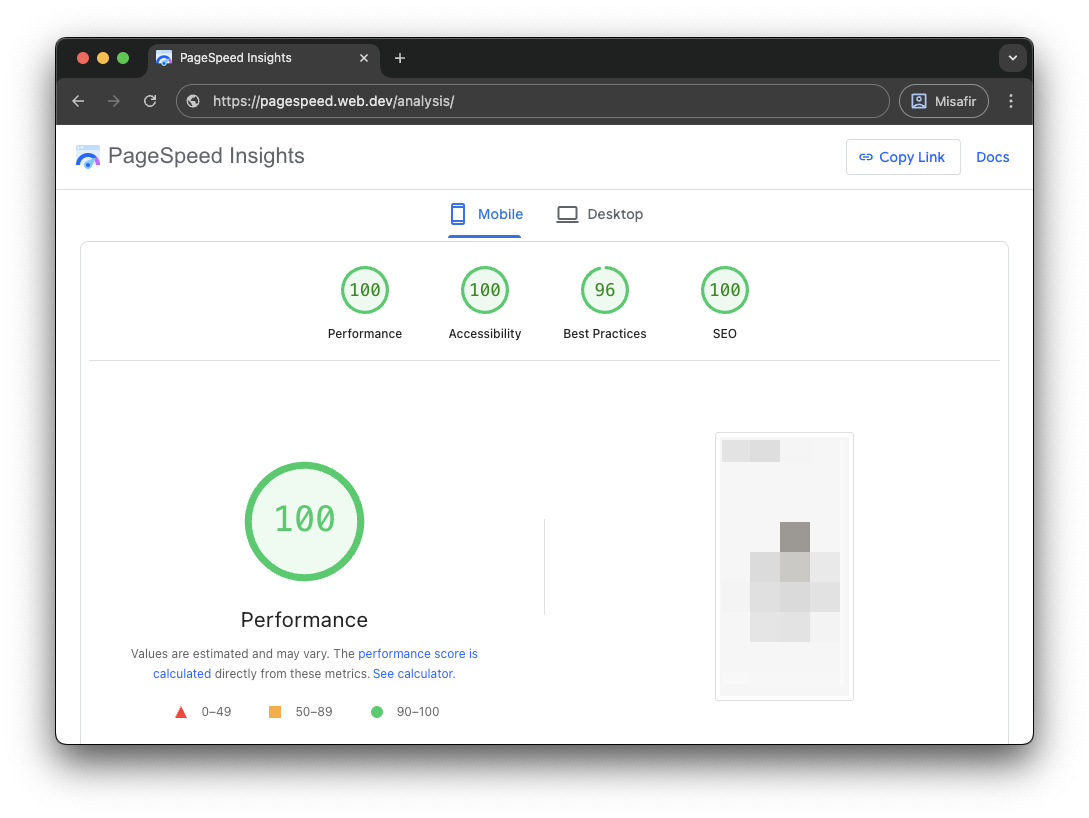Click the Copy Link button
Image resolution: width=1089 pixels, height=818 pixels.
(x=903, y=157)
